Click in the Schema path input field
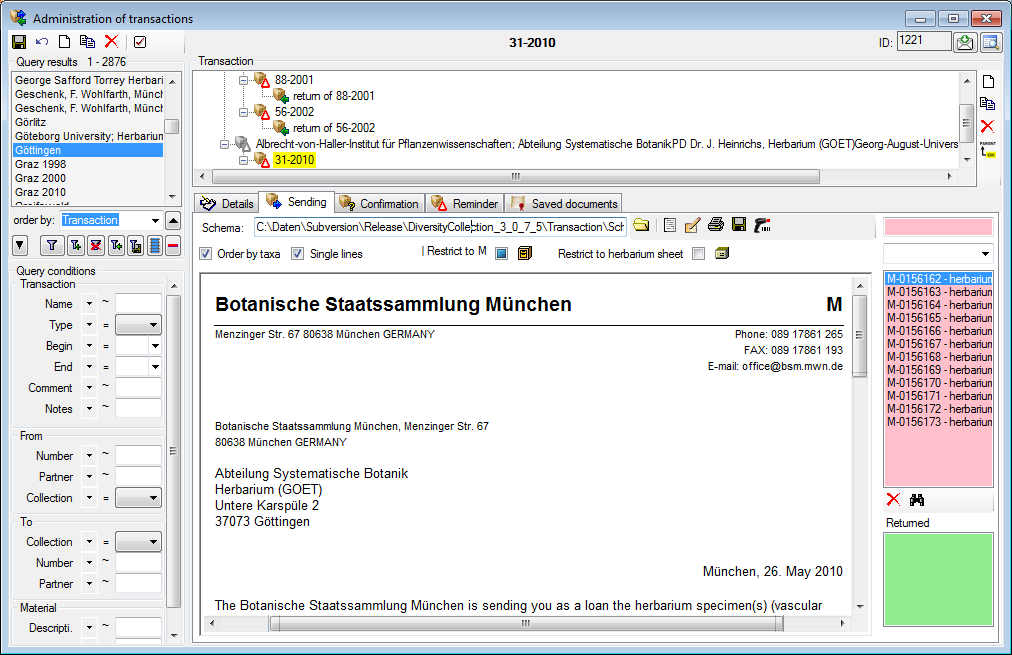This screenshot has height=655, width=1012. [x=440, y=227]
